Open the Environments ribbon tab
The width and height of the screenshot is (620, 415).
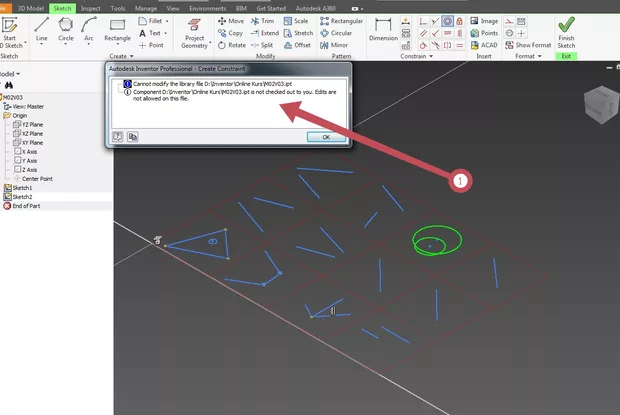[203, 6]
